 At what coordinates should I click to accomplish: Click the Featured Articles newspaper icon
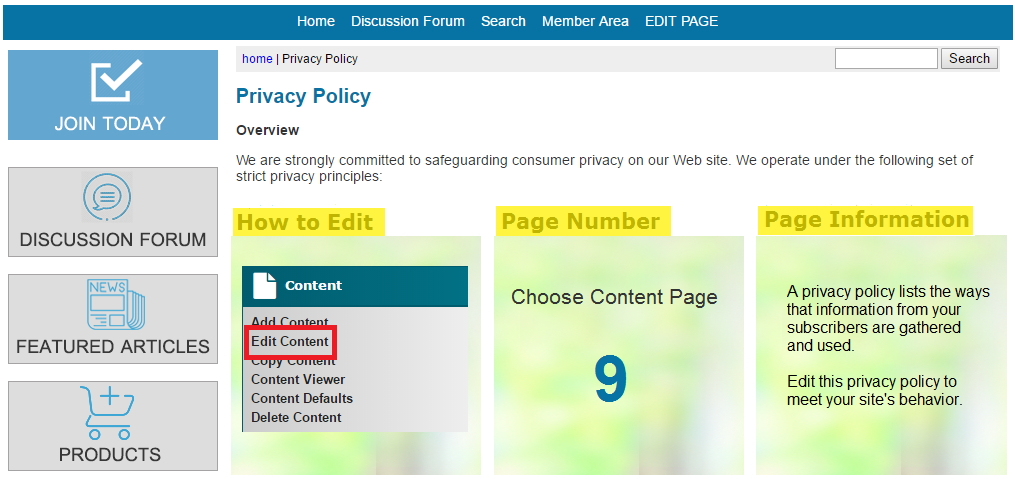pyautogui.click(x=117, y=304)
